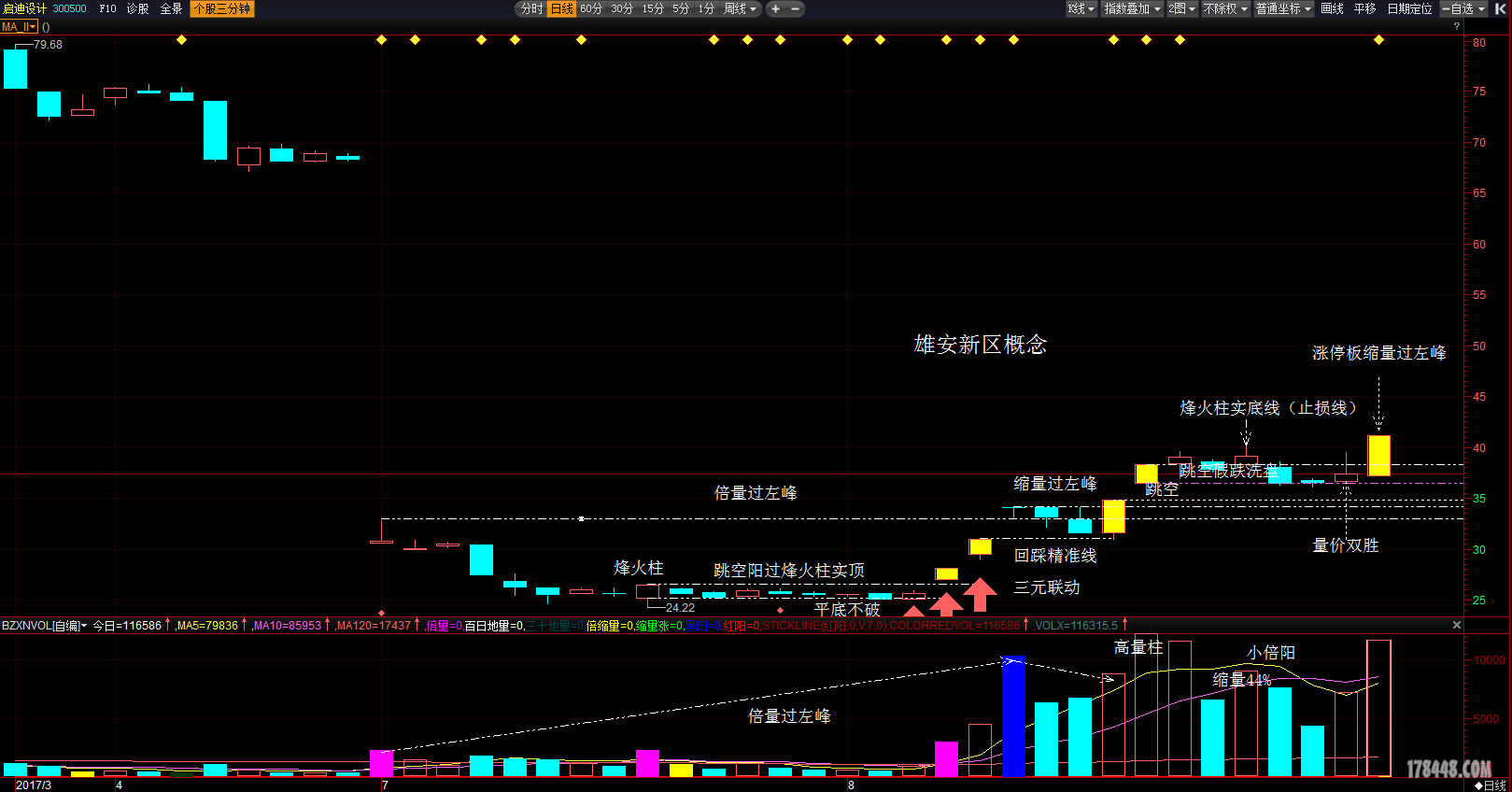This screenshot has width=1512, height=792.
Task: Click the K return icon at top right
Action: [x=1500, y=8]
